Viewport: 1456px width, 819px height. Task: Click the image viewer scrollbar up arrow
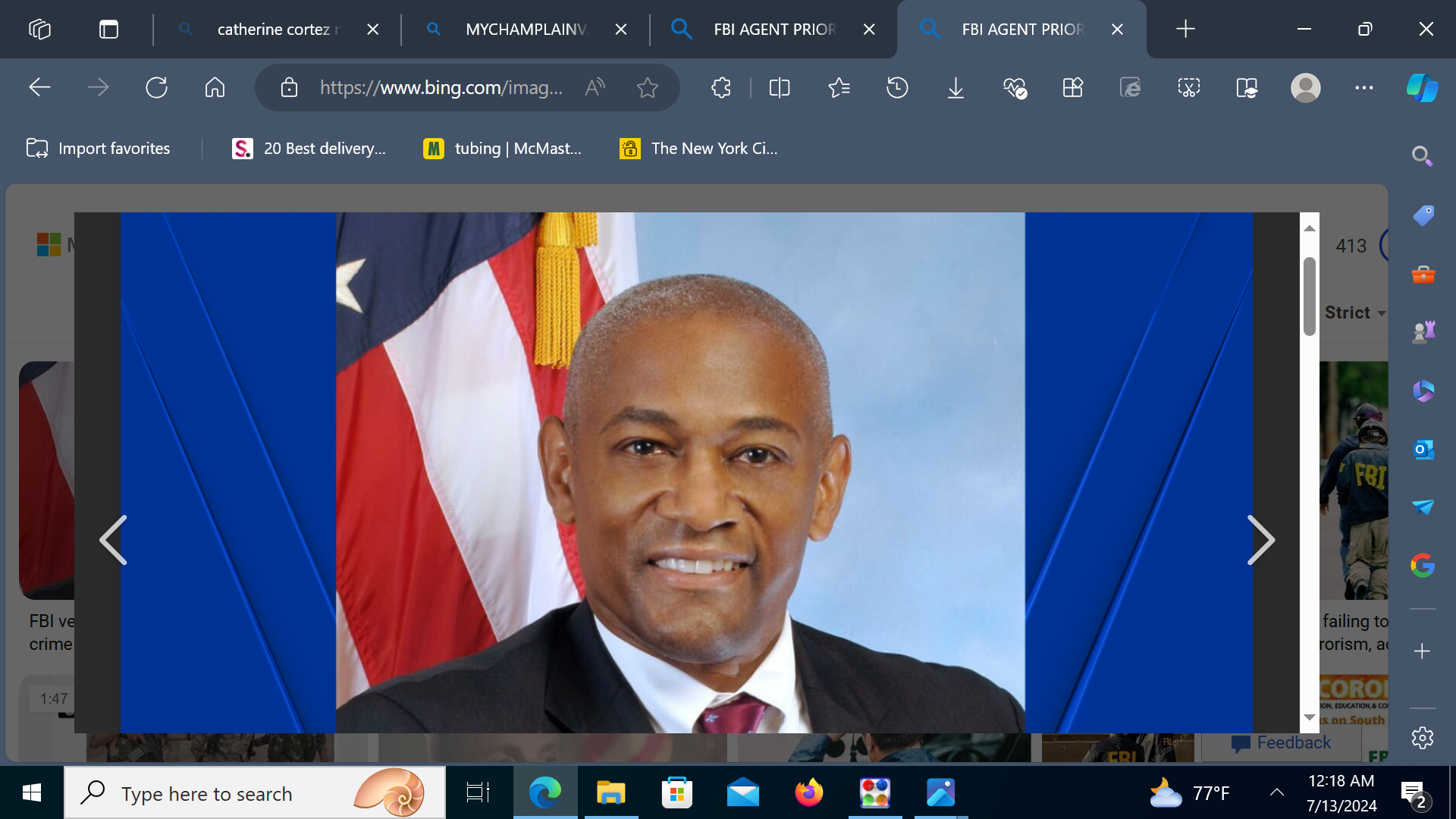point(1310,228)
